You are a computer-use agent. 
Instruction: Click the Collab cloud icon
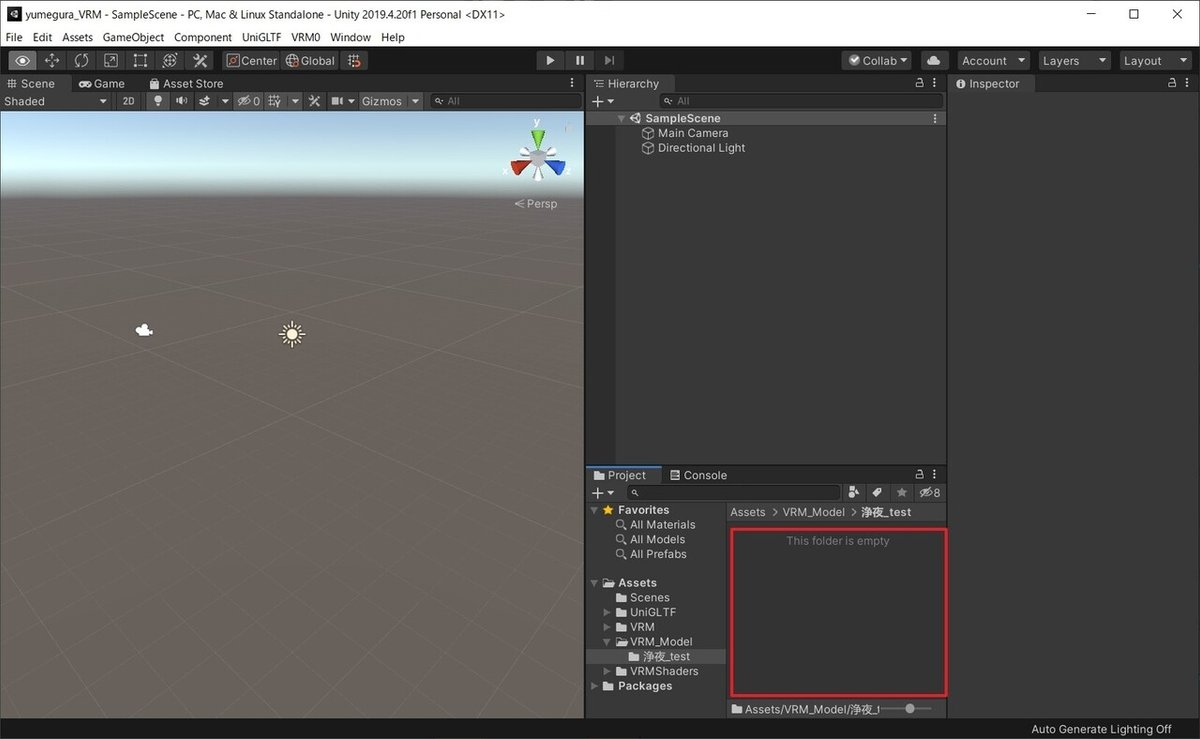click(x=934, y=60)
